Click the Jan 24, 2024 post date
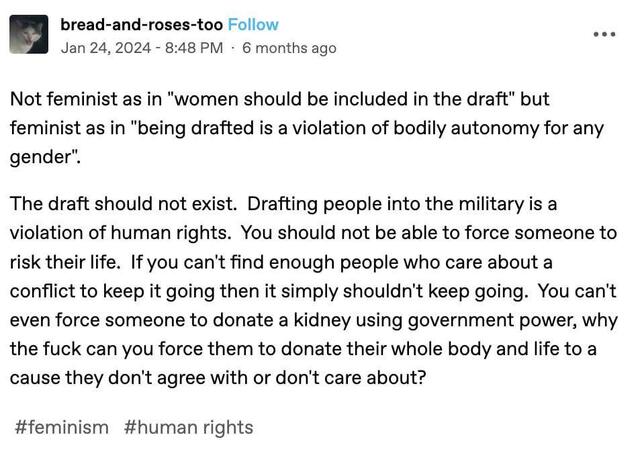The height and width of the screenshot is (470, 638). pos(104,47)
